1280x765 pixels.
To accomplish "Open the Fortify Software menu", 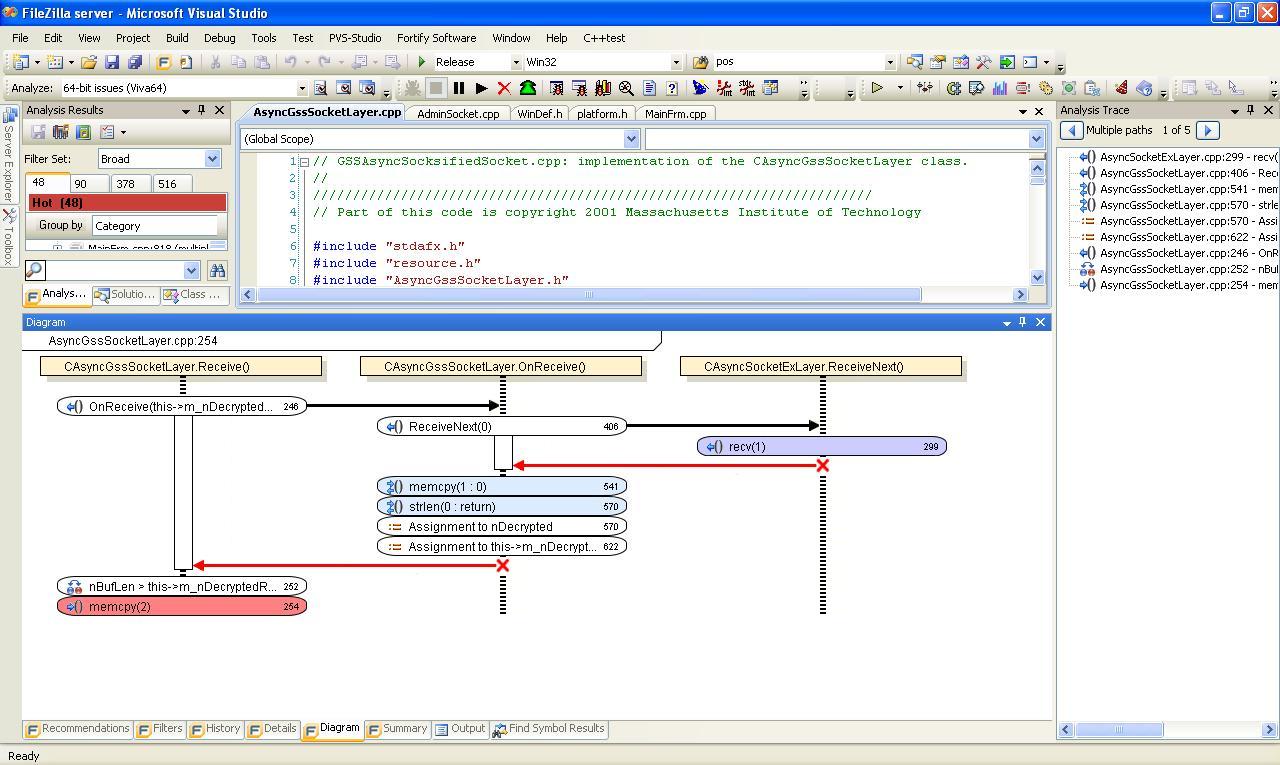I will coord(437,38).
